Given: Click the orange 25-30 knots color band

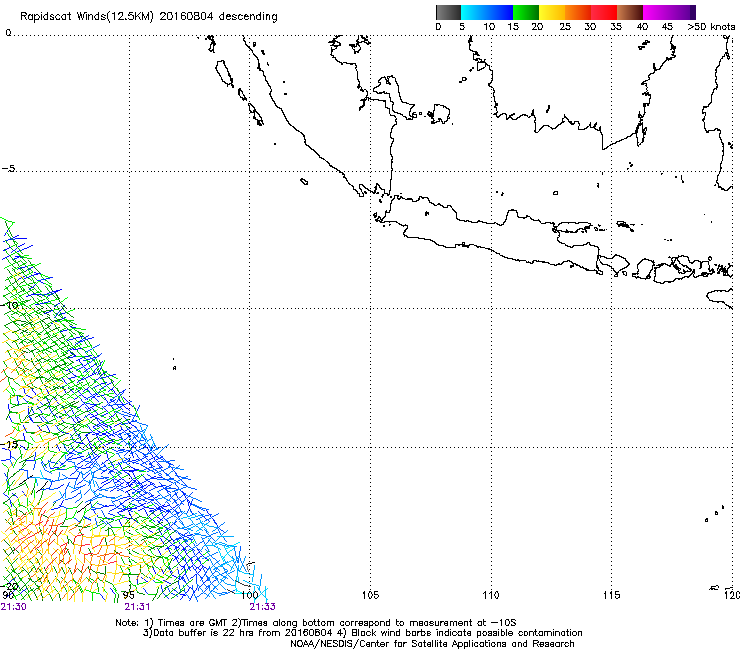Looking at the screenshot, I should click(578, 12).
